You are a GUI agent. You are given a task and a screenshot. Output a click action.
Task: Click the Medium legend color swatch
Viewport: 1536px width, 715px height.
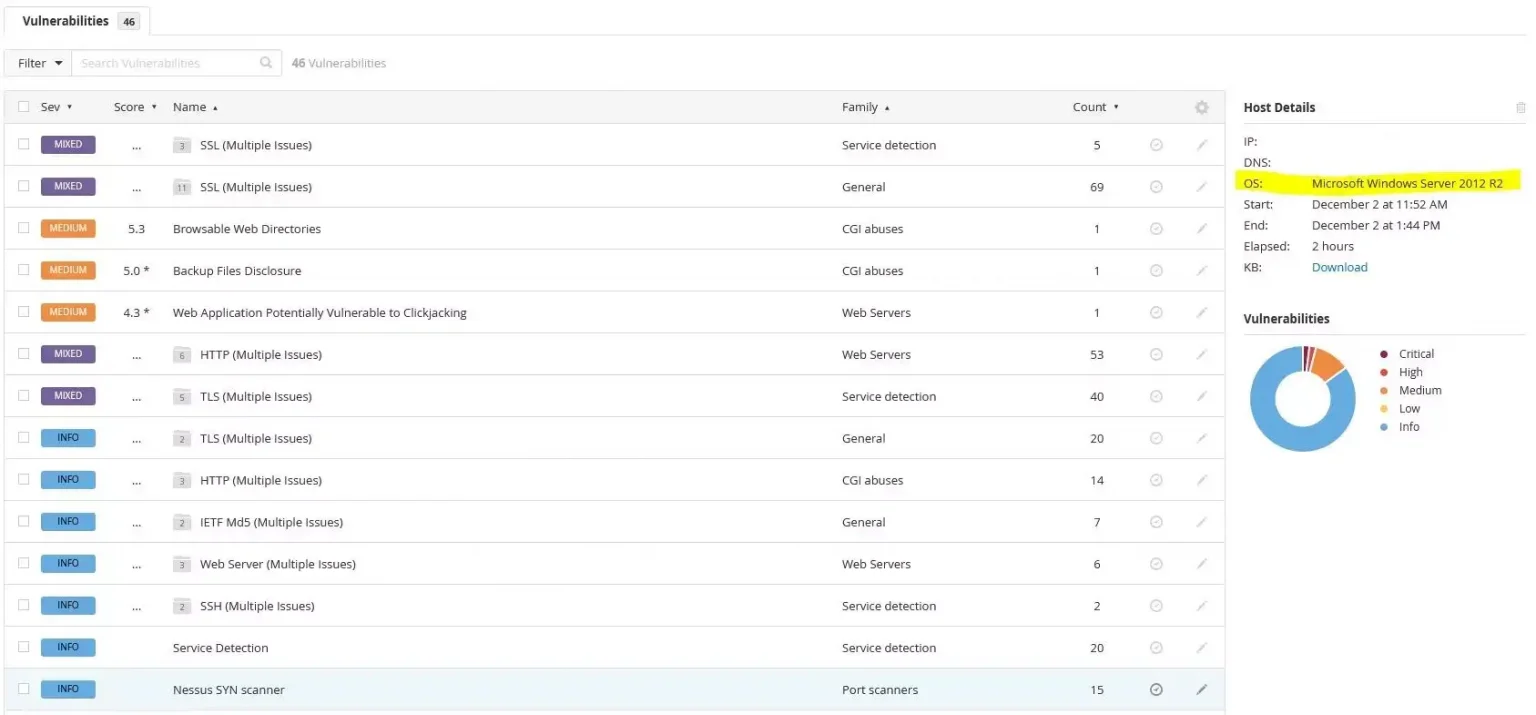click(1384, 391)
